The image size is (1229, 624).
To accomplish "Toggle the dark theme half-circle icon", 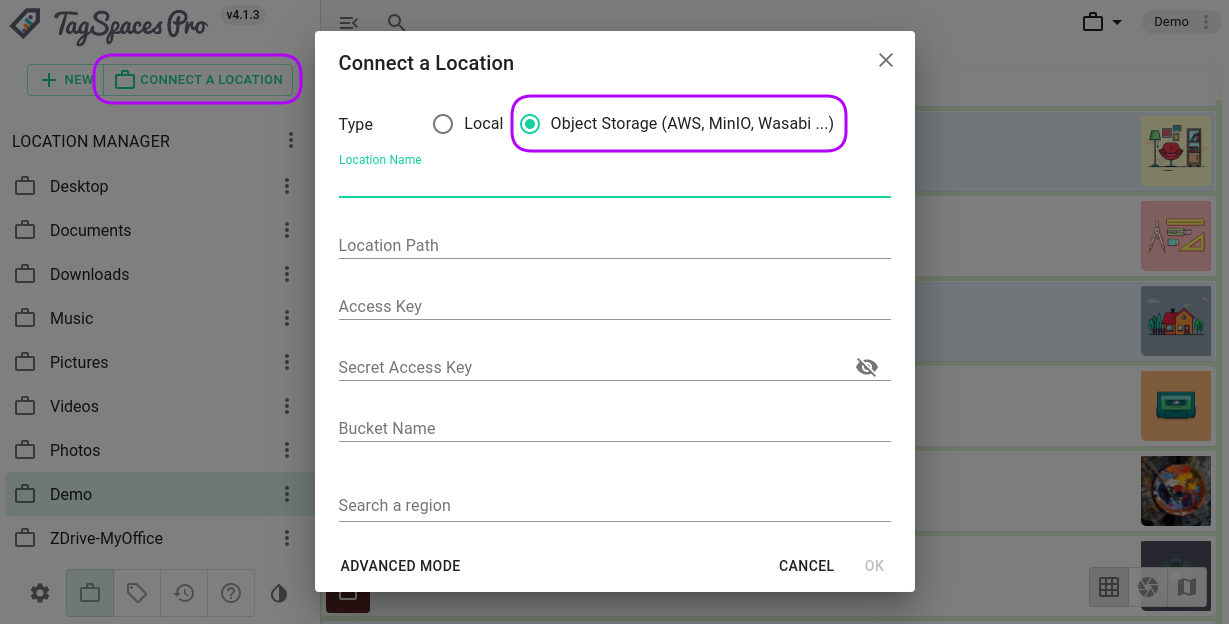I will [279, 593].
